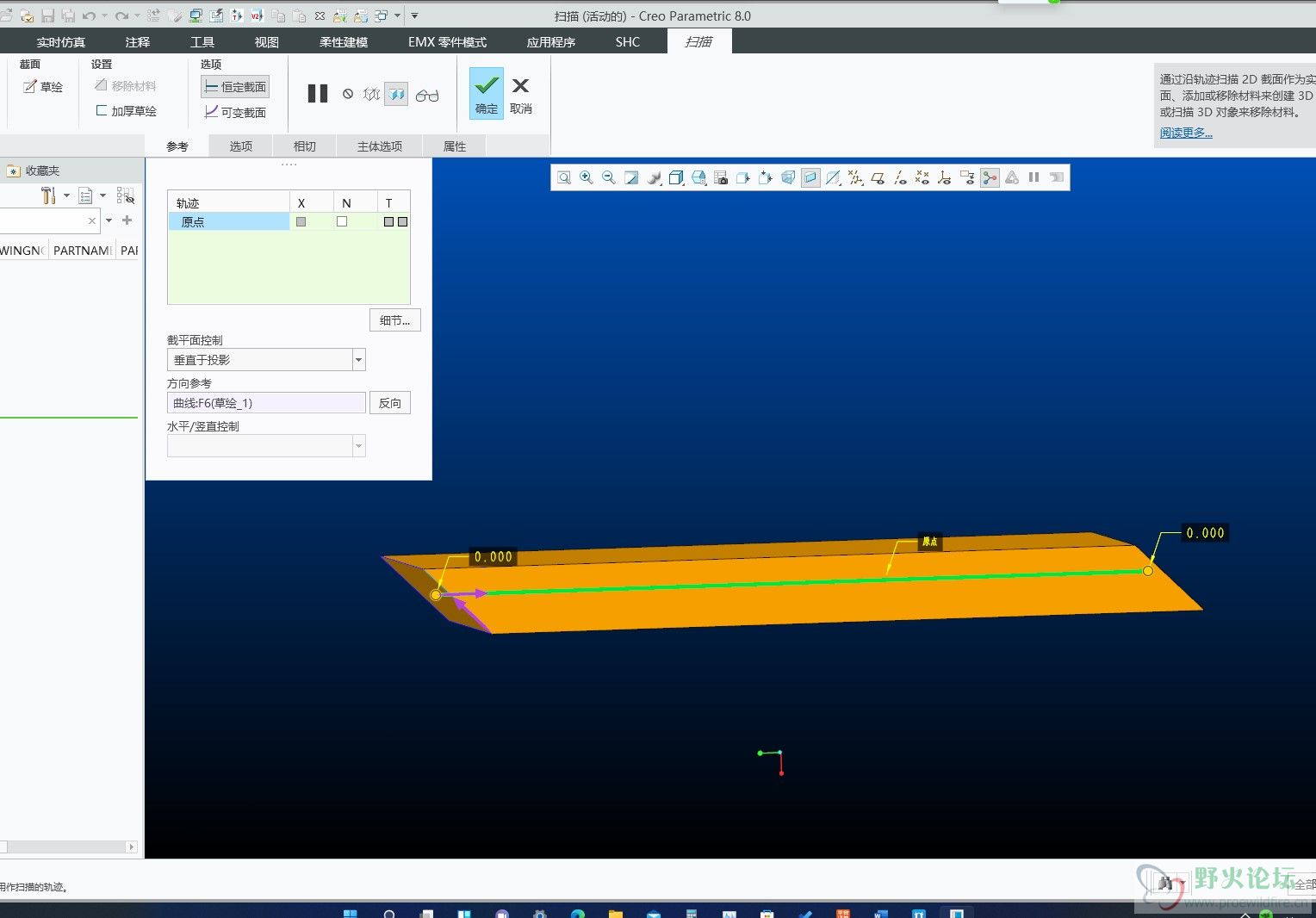Click the glasses verify preview icon
The width and height of the screenshot is (1316, 918).
click(427, 95)
